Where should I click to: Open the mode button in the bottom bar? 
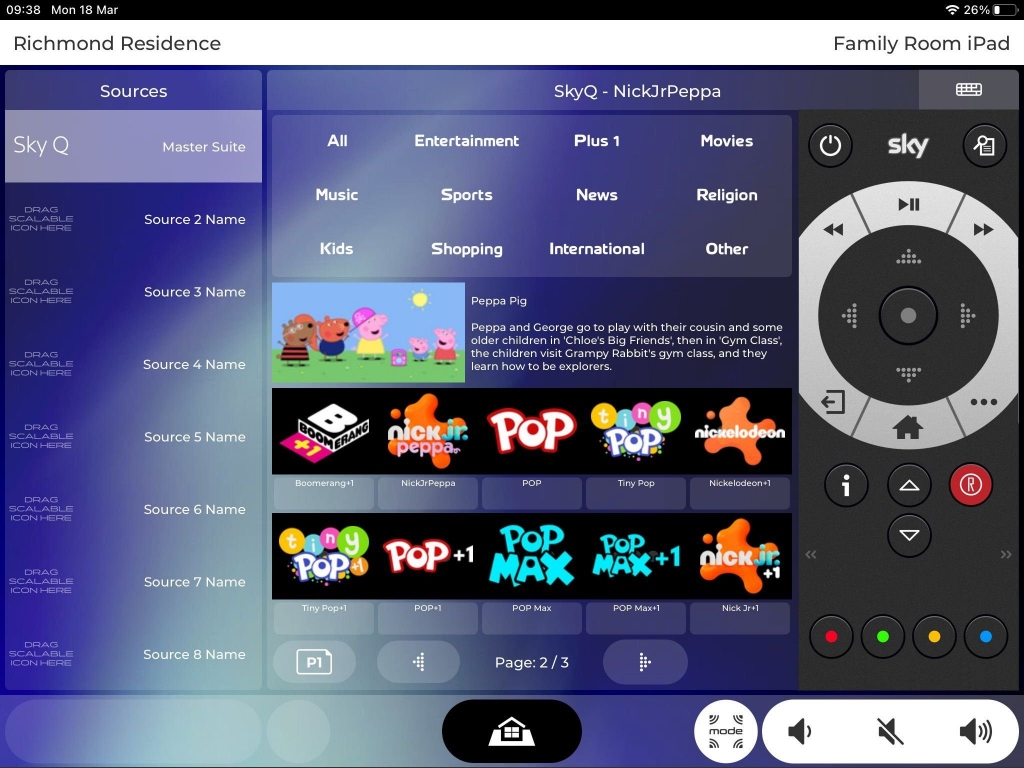(726, 731)
